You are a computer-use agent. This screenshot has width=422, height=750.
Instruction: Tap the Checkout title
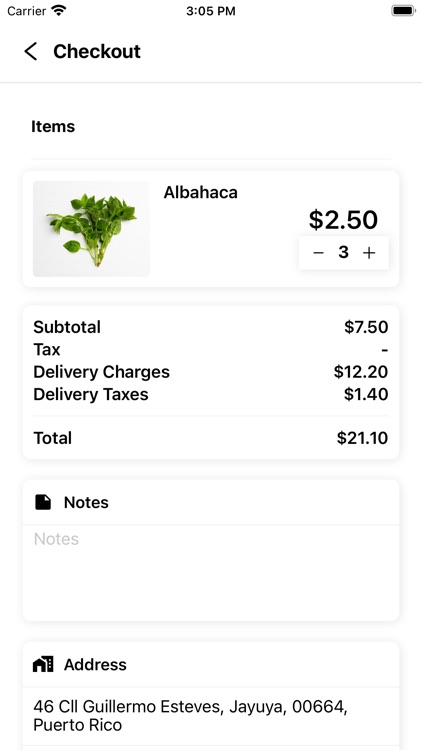(x=97, y=51)
